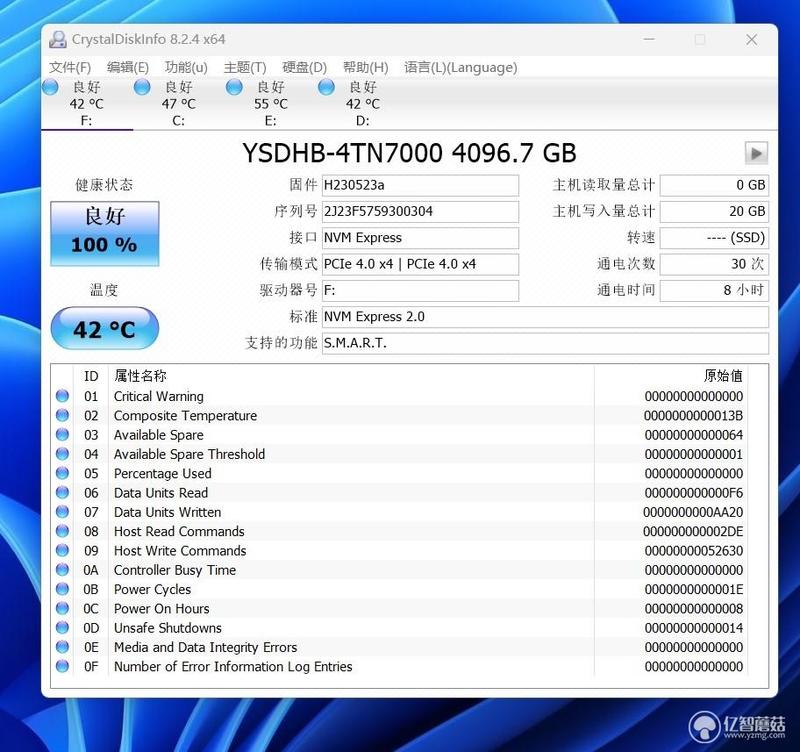Image resolution: width=800 pixels, height=752 pixels.
Task: Click the raw value 000000000013B
Action: coord(693,416)
